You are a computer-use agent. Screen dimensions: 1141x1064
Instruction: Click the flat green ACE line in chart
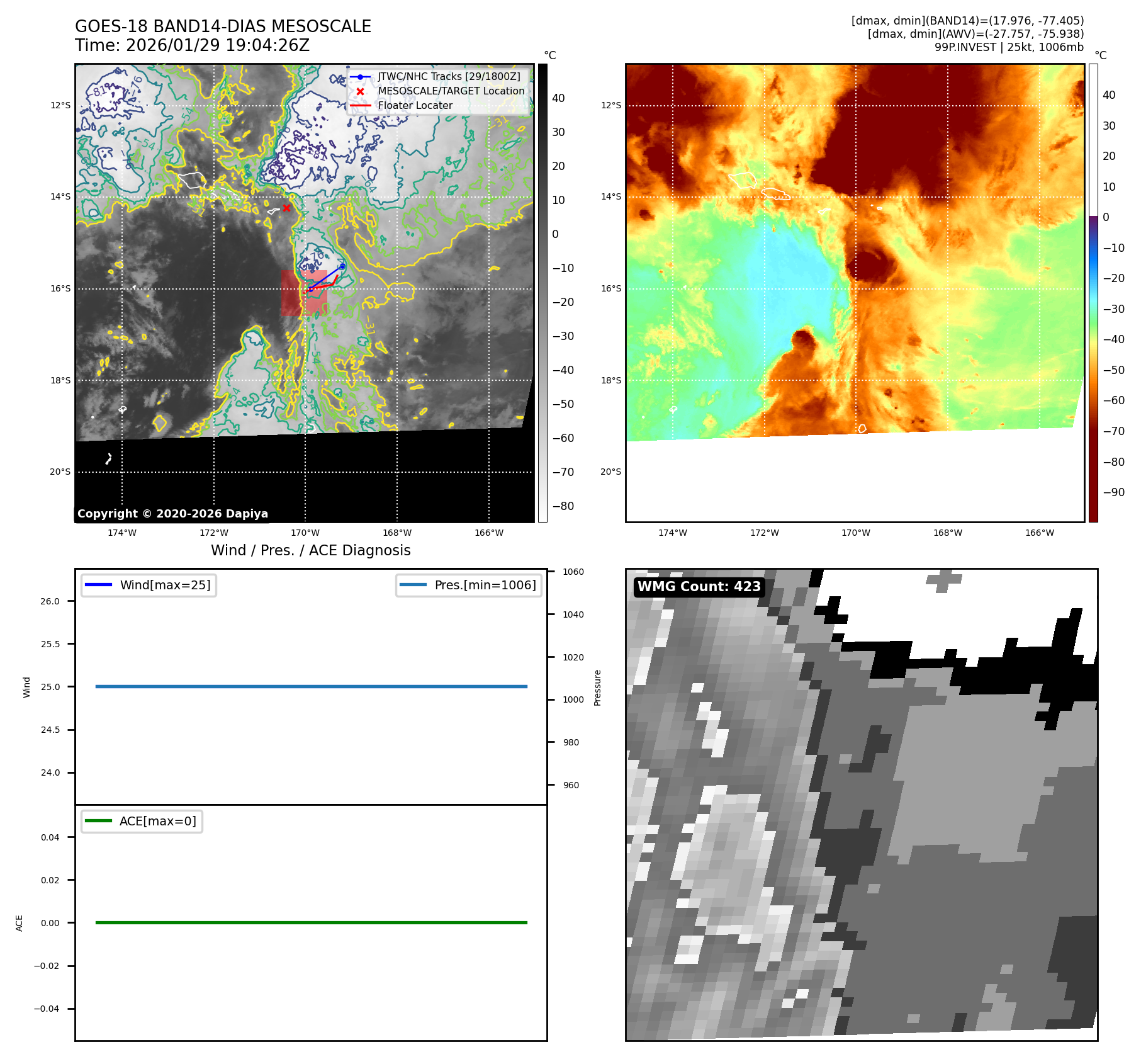click(311, 923)
